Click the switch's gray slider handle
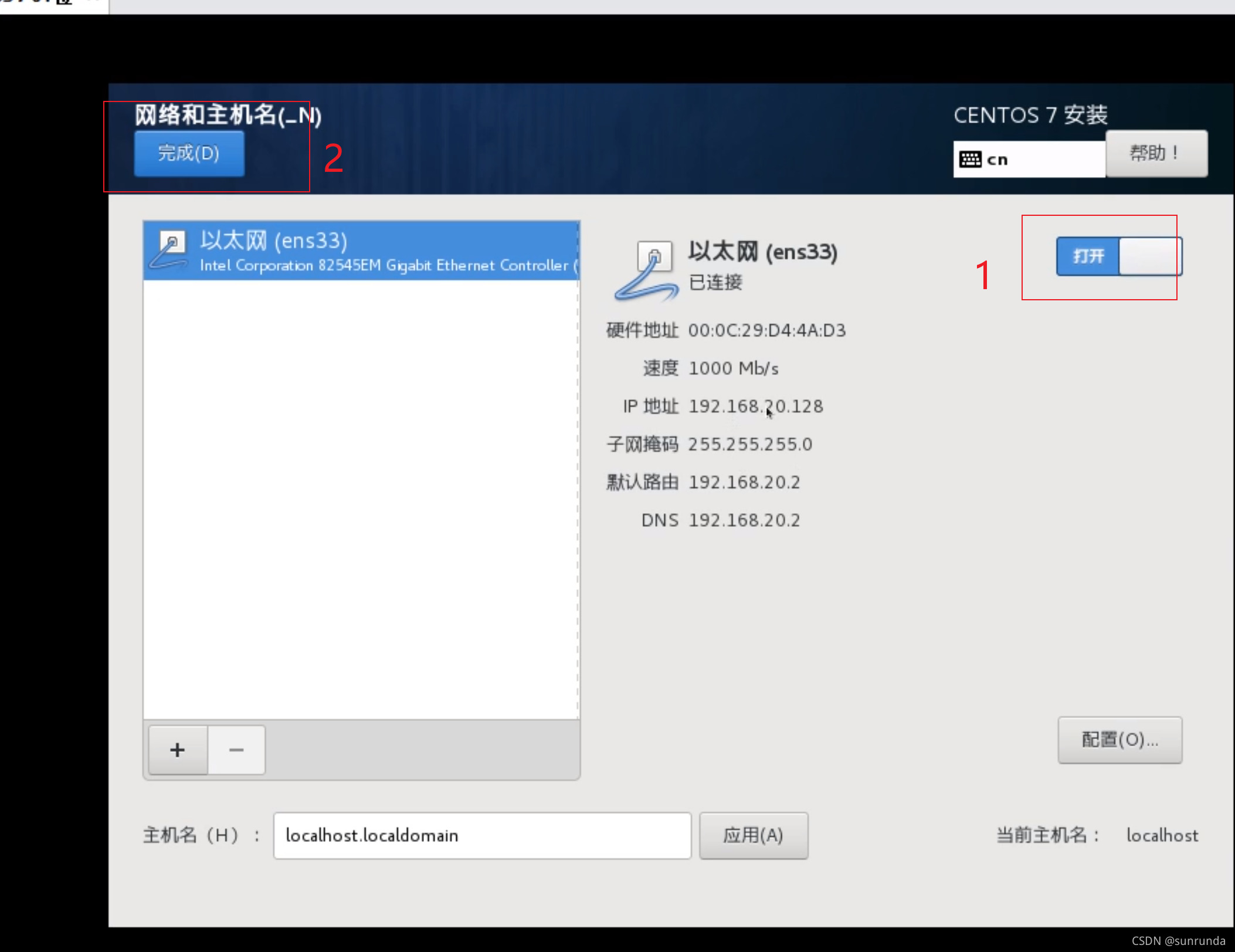 point(1149,256)
